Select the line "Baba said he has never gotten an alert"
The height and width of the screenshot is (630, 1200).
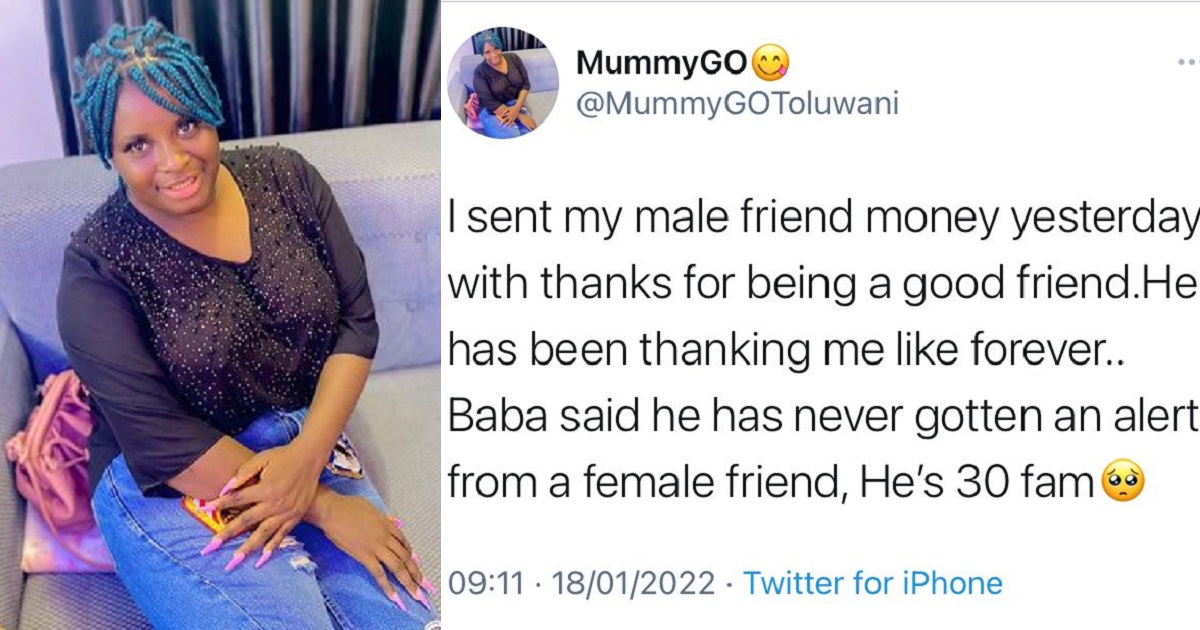click(822, 417)
